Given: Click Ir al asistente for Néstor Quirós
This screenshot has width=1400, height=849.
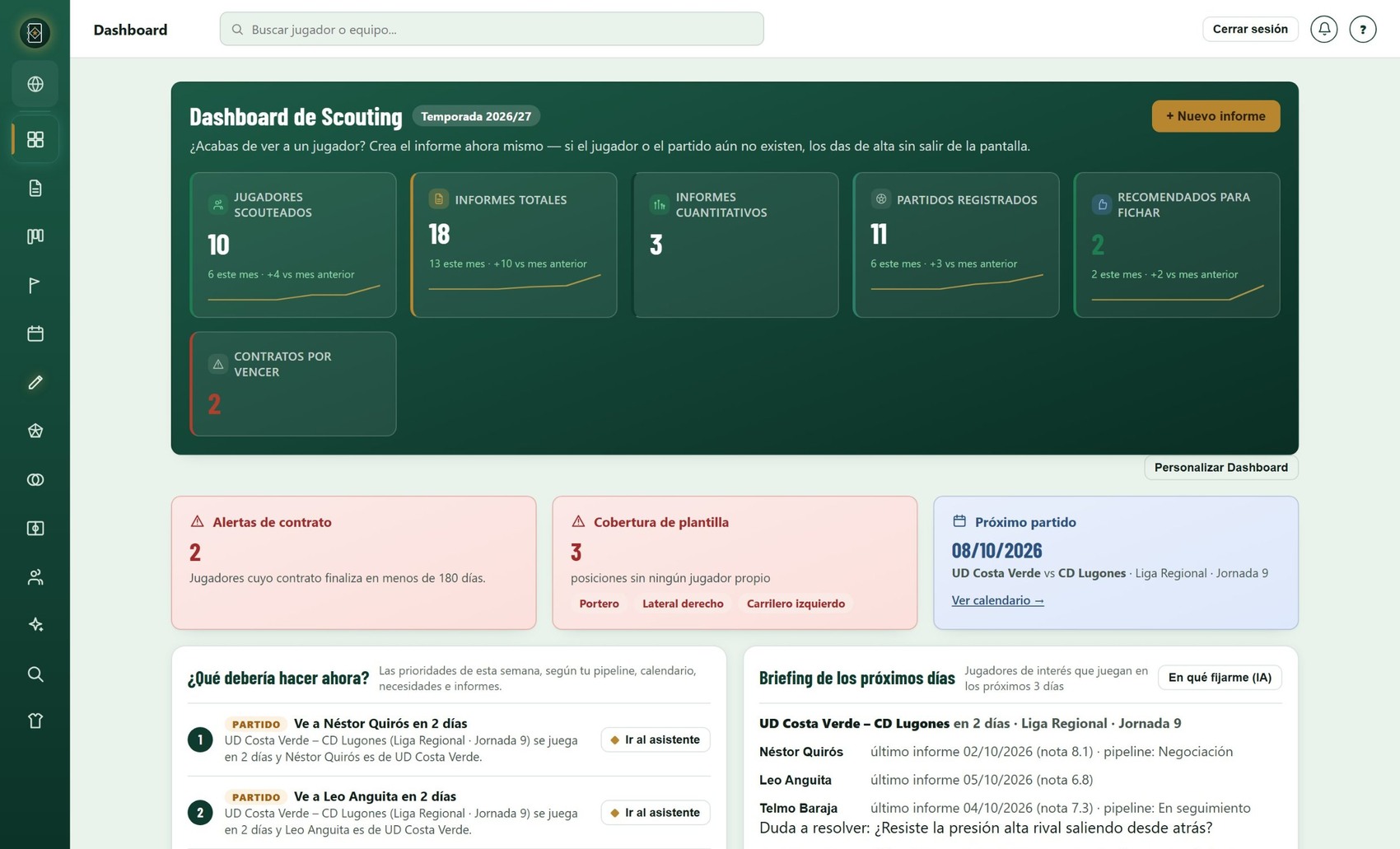Looking at the screenshot, I should [656, 739].
